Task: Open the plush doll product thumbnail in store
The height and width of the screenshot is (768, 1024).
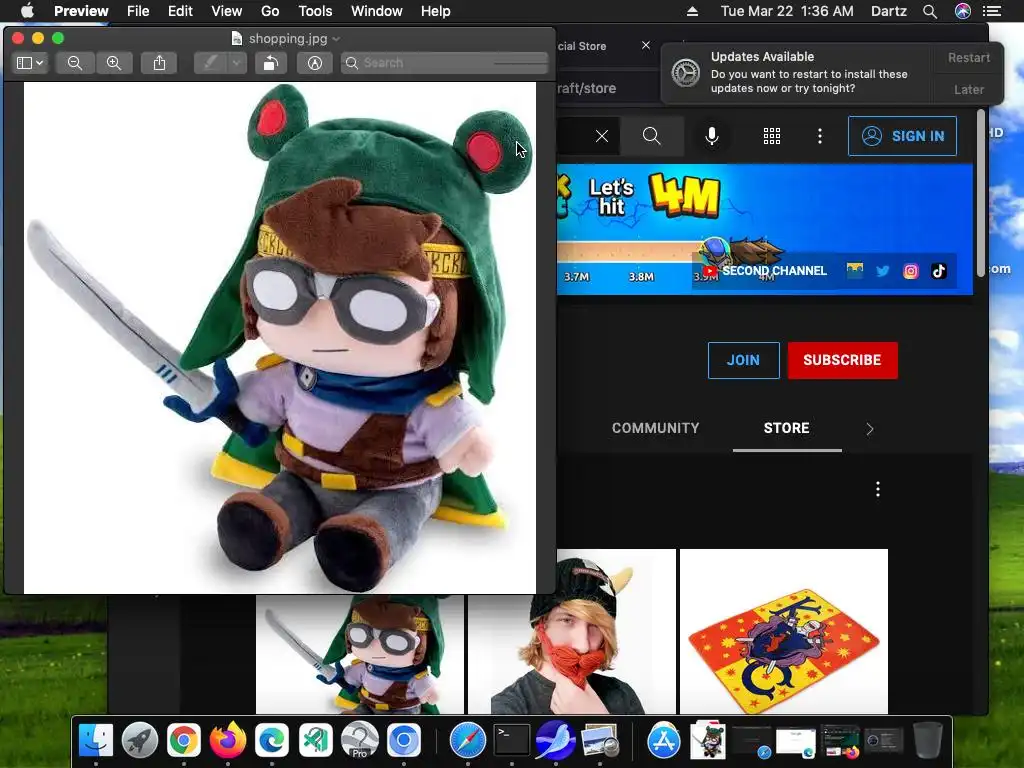Action: [360, 654]
